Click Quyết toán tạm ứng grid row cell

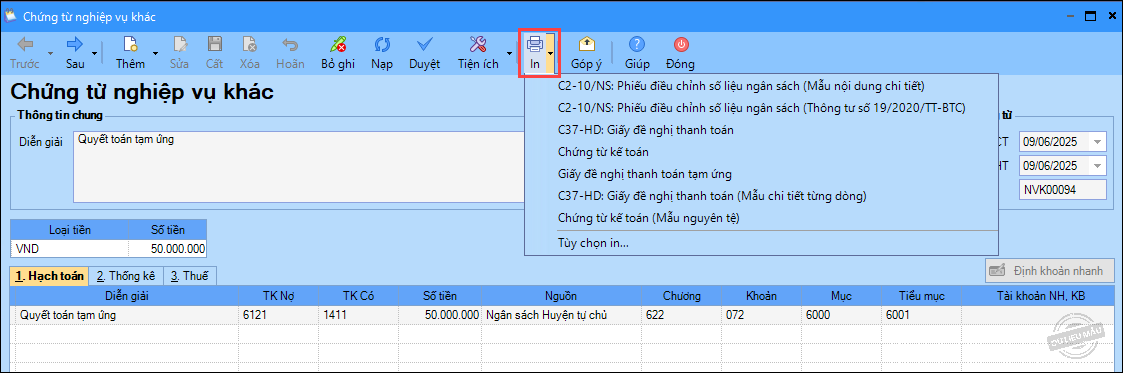[126, 314]
